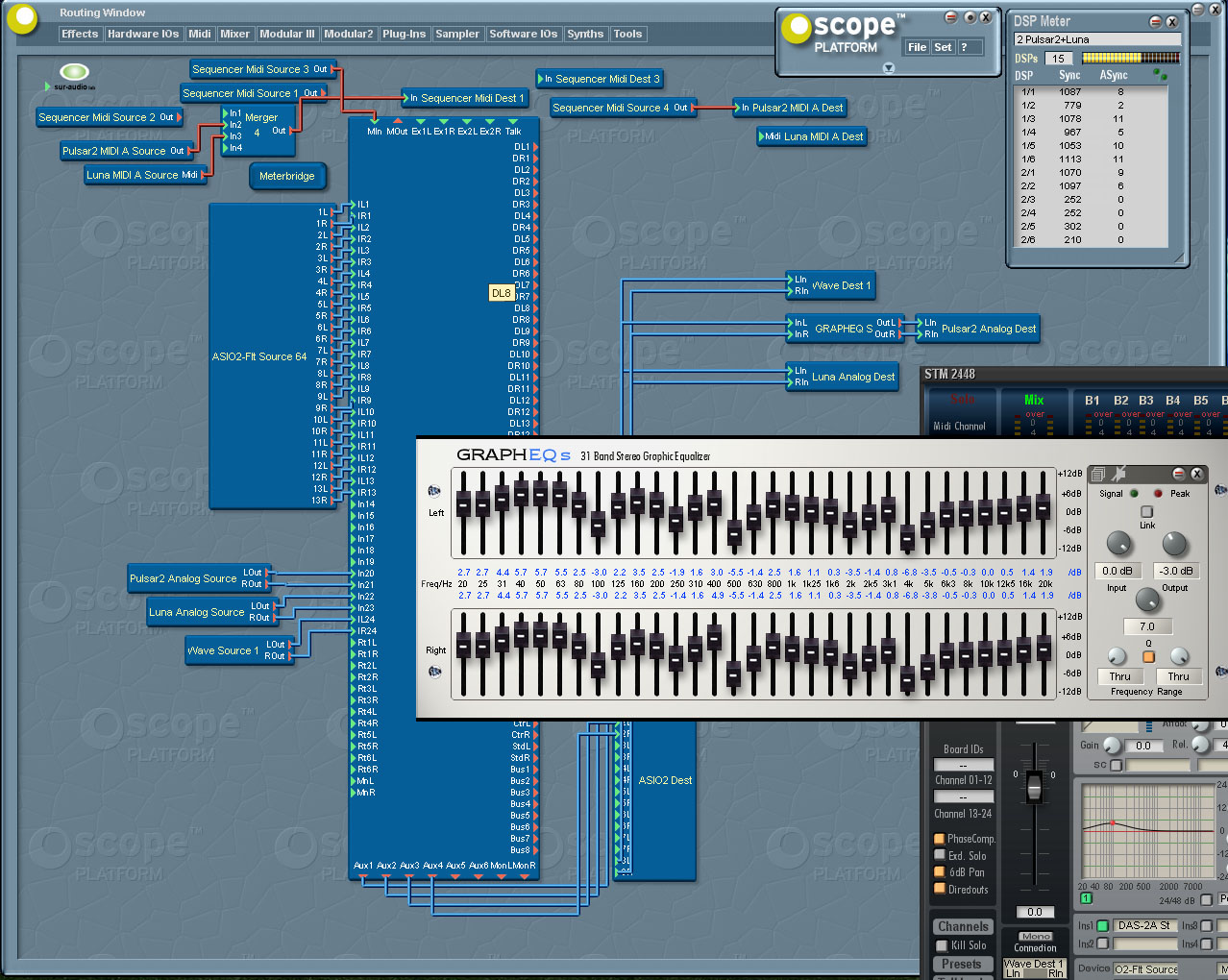Open the Synths menu in Routing Window
Viewport: 1228px width, 980px height.
coord(585,34)
